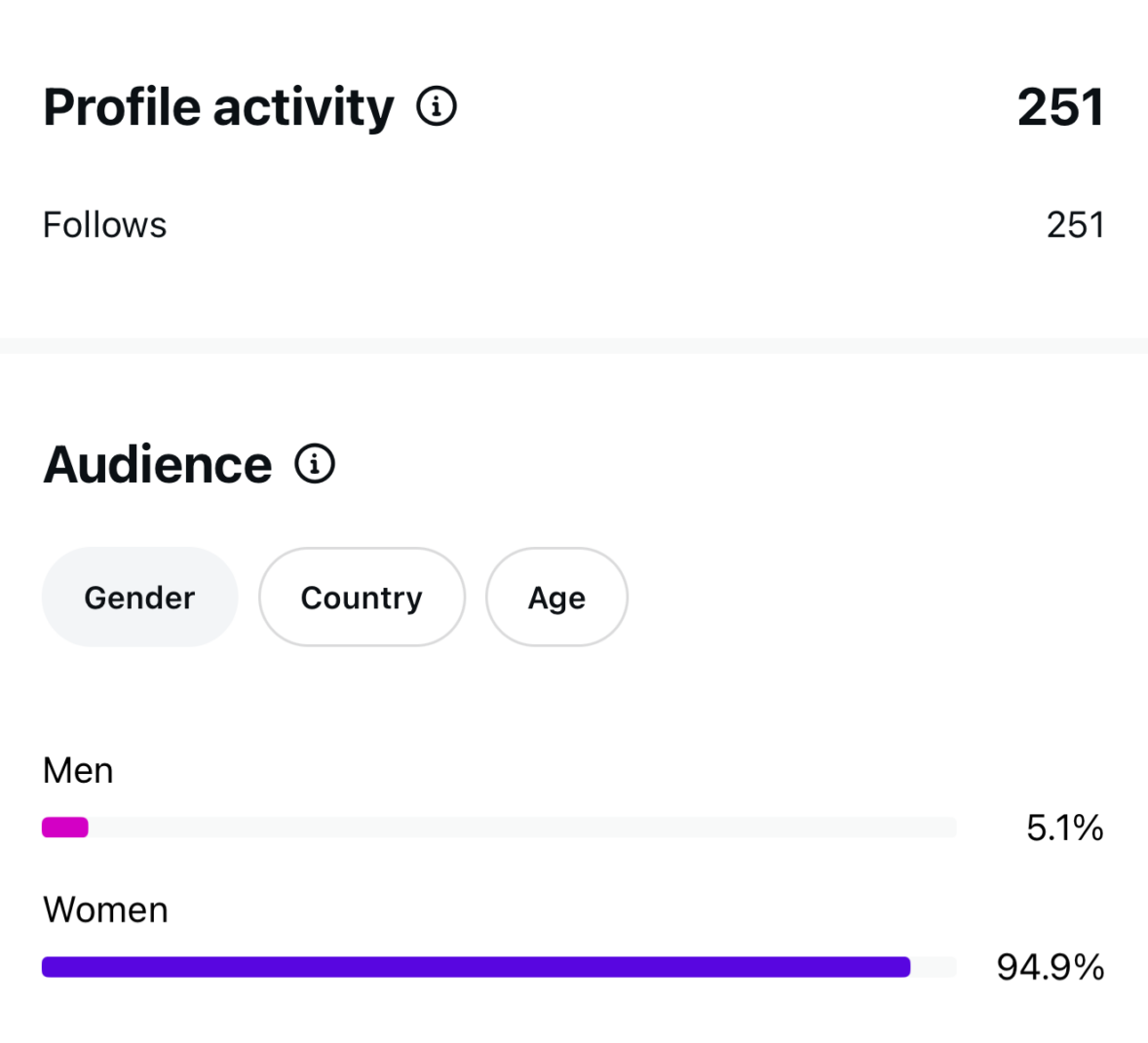Screen dimensions: 1148x1043
Task: Click the Follows count of 251
Action: [x=1075, y=225]
